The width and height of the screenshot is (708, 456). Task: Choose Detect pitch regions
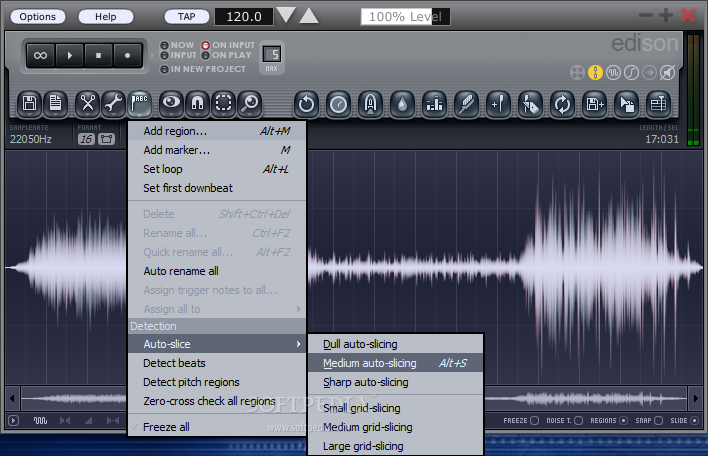tap(217, 382)
